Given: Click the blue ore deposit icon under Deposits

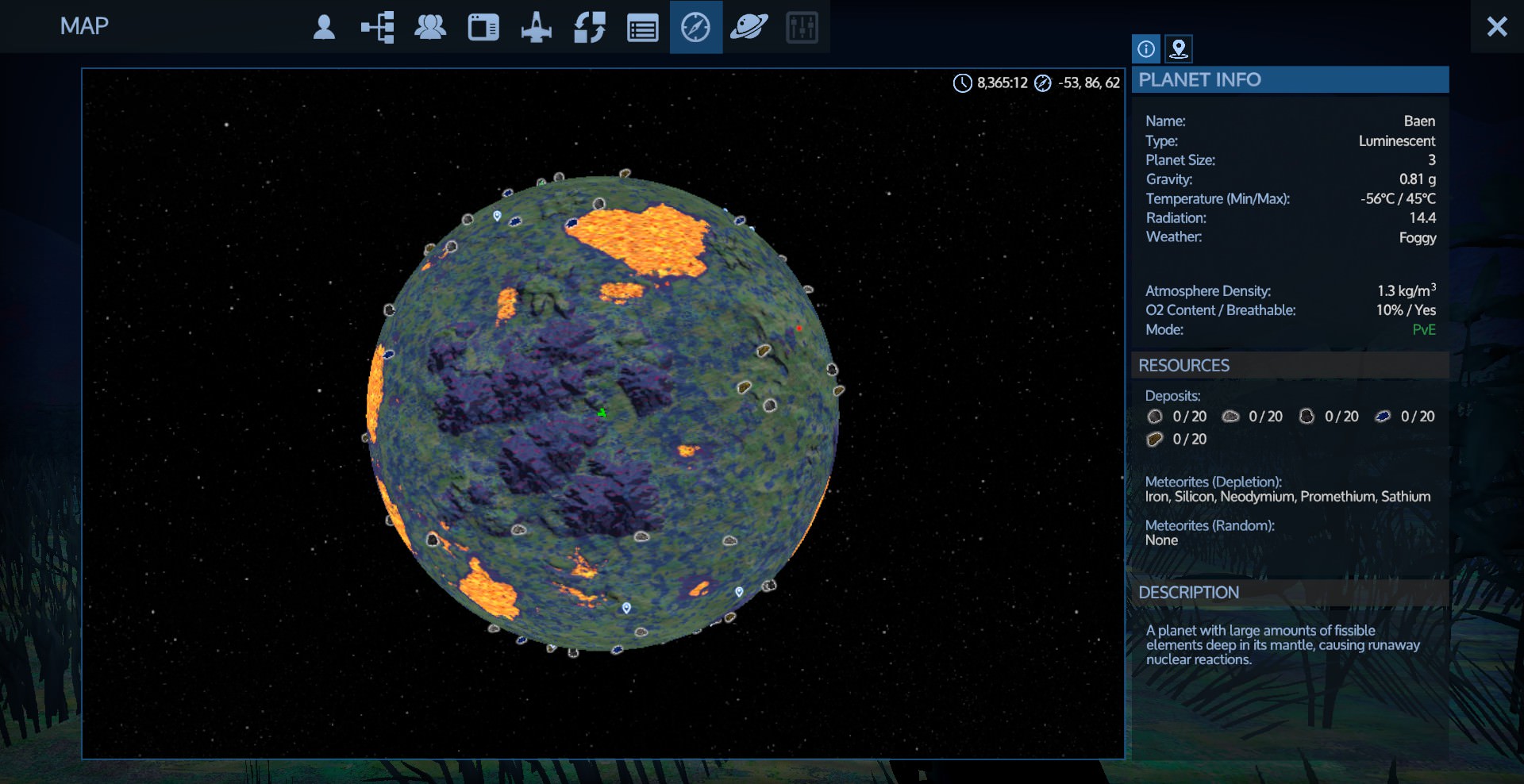Looking at the screenshot, I should (1383, 417).
